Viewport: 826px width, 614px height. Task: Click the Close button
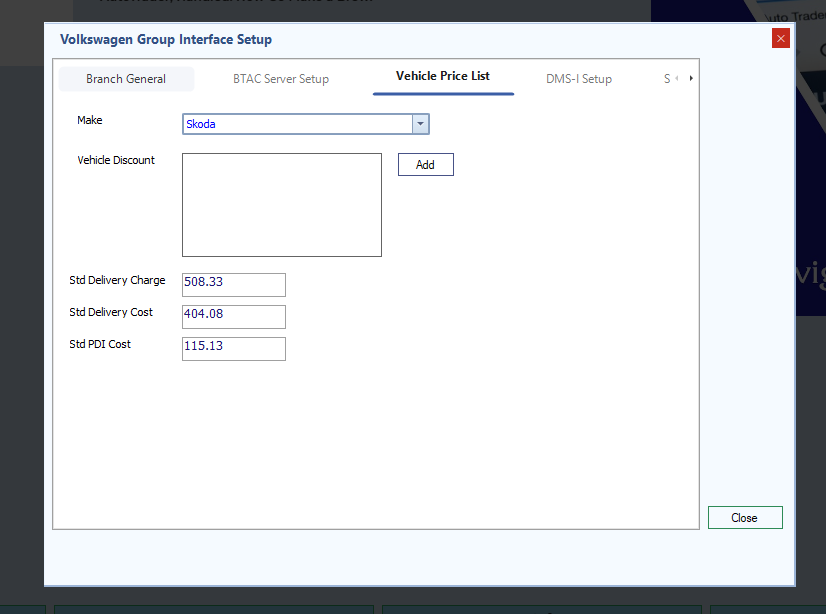point(745,518)
